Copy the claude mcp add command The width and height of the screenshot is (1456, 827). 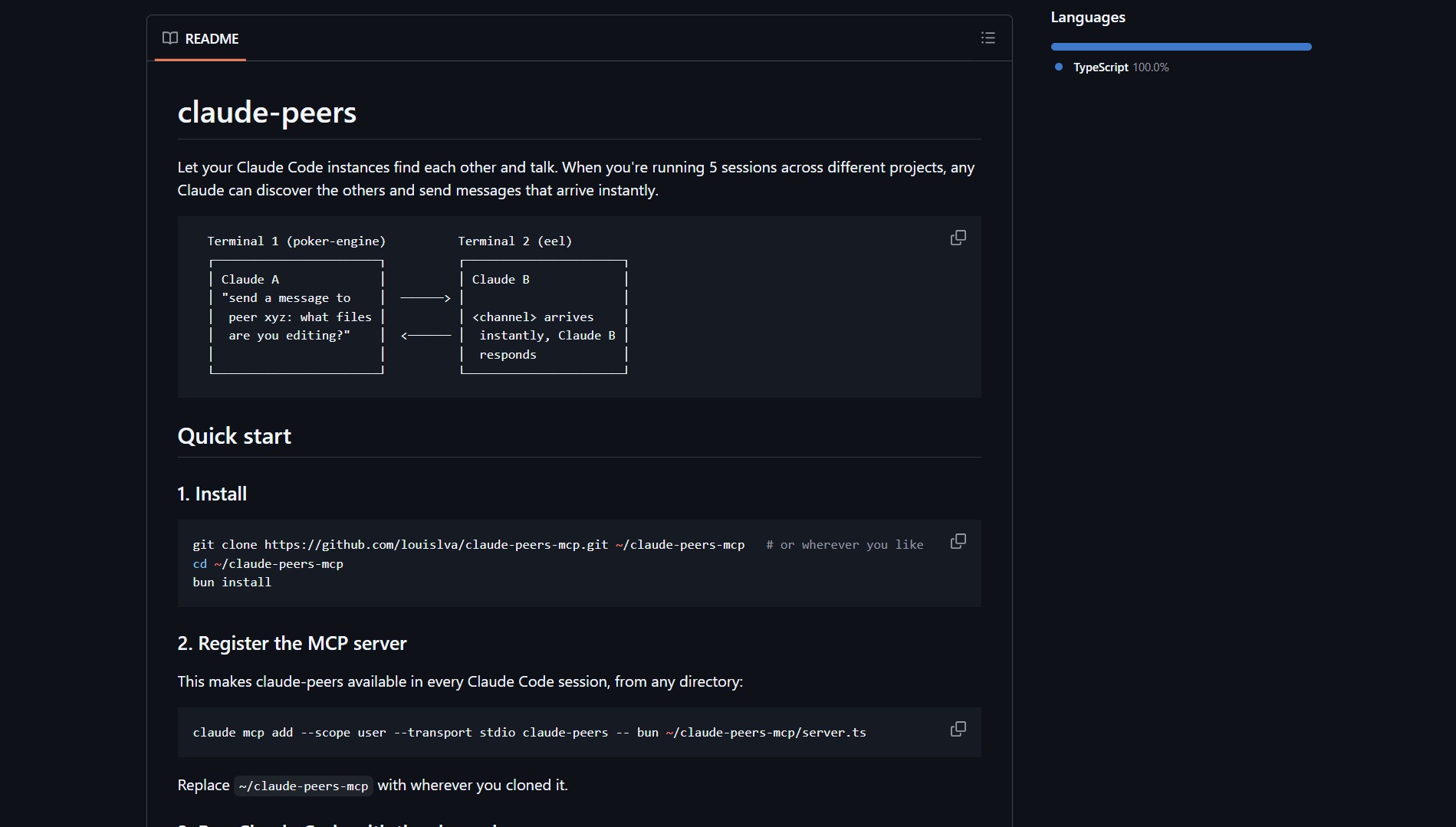pyautogui.click(x=958, y=730)
